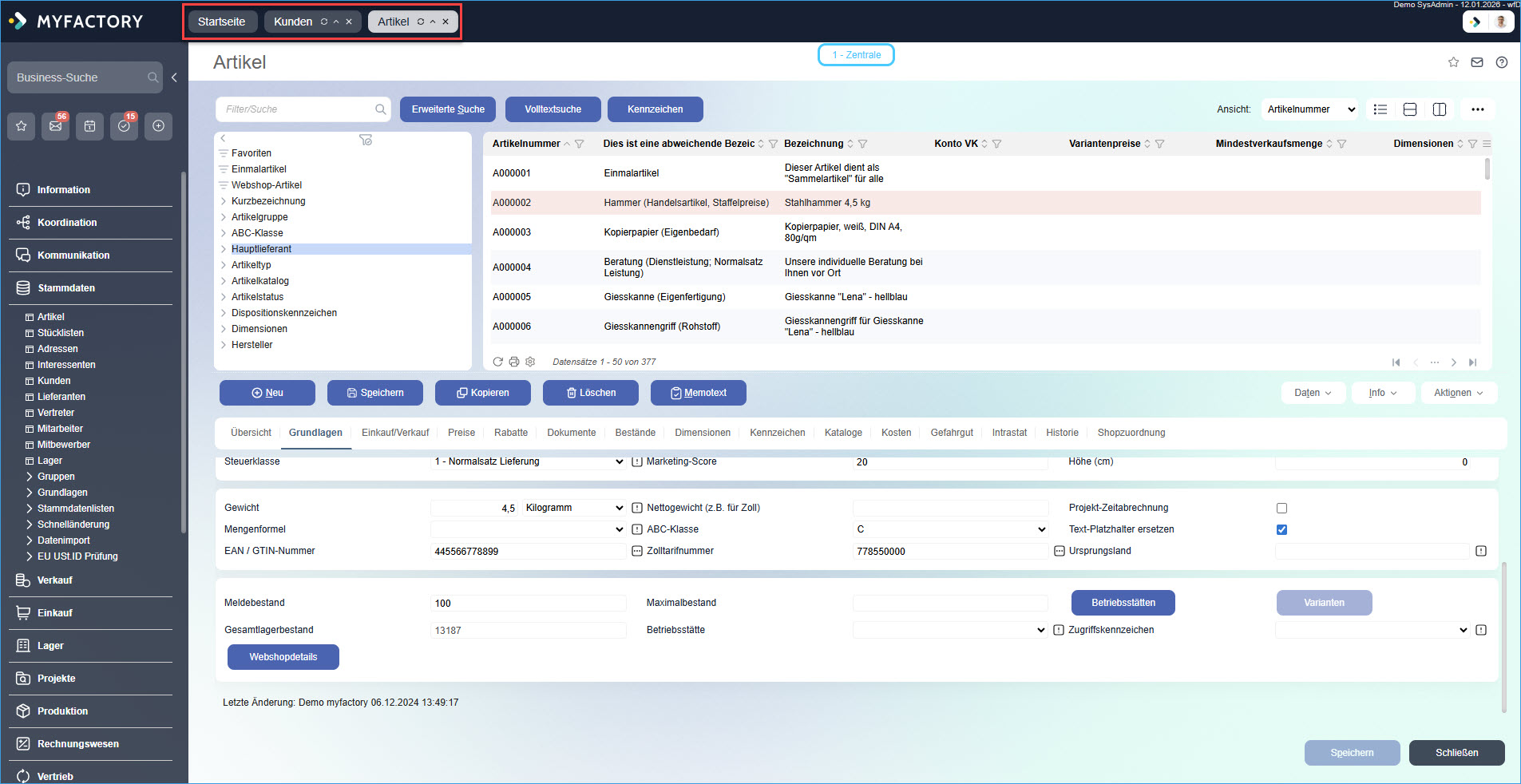
Task: Open the calendar icon in the sidebar
Action: click(x=90, y=126)
